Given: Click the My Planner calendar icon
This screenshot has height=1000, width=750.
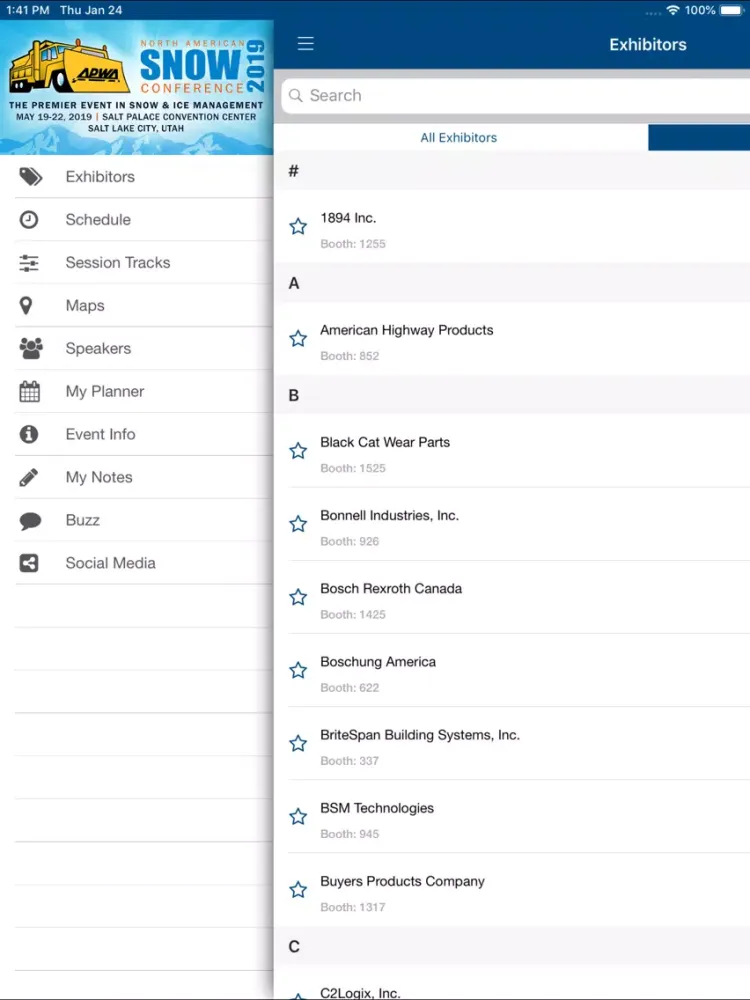Looking at the screenshot, I should coord(29,391).
